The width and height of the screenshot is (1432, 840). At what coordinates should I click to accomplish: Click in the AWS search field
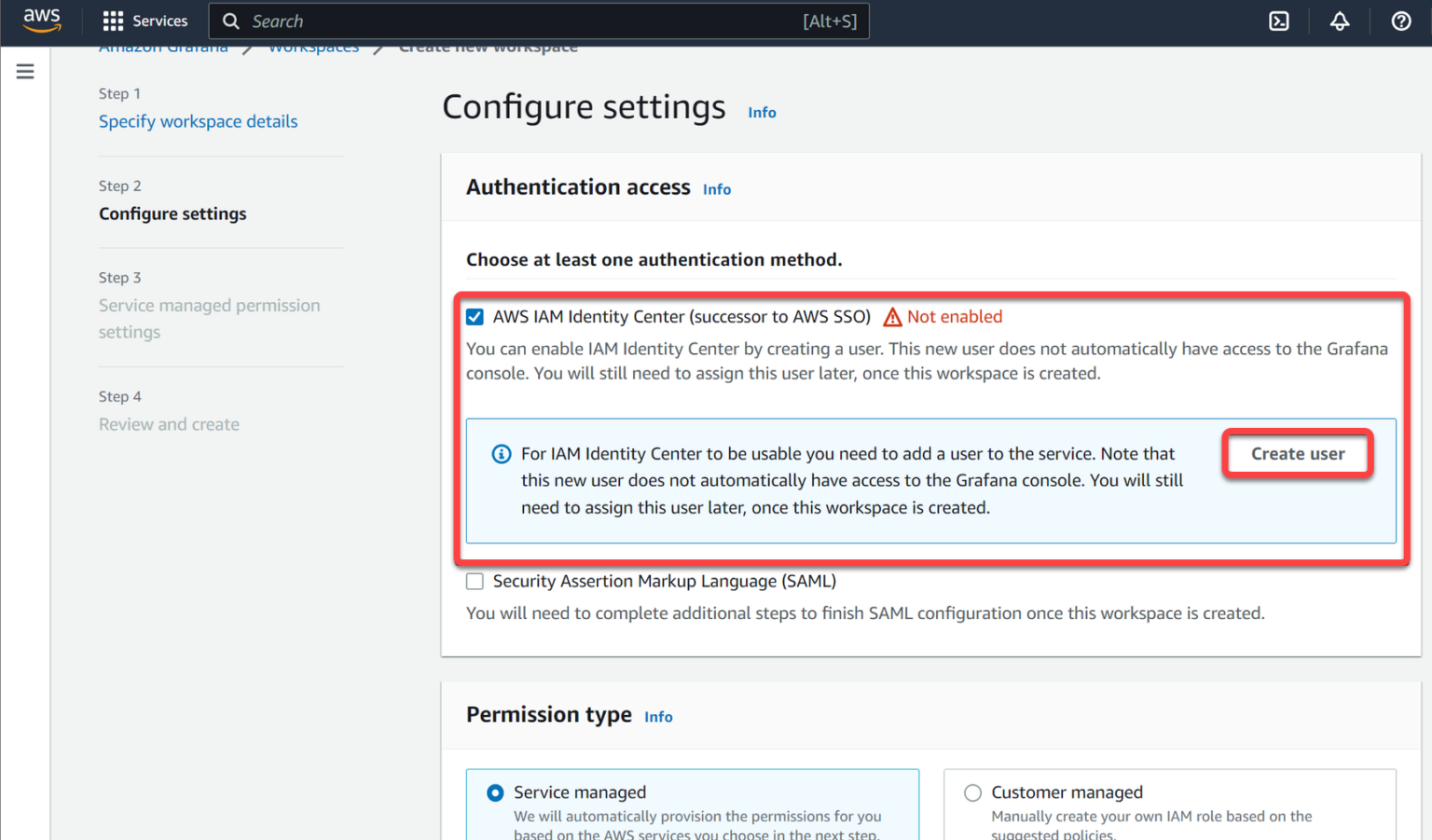pyautogui.click(x=522, y=21)
